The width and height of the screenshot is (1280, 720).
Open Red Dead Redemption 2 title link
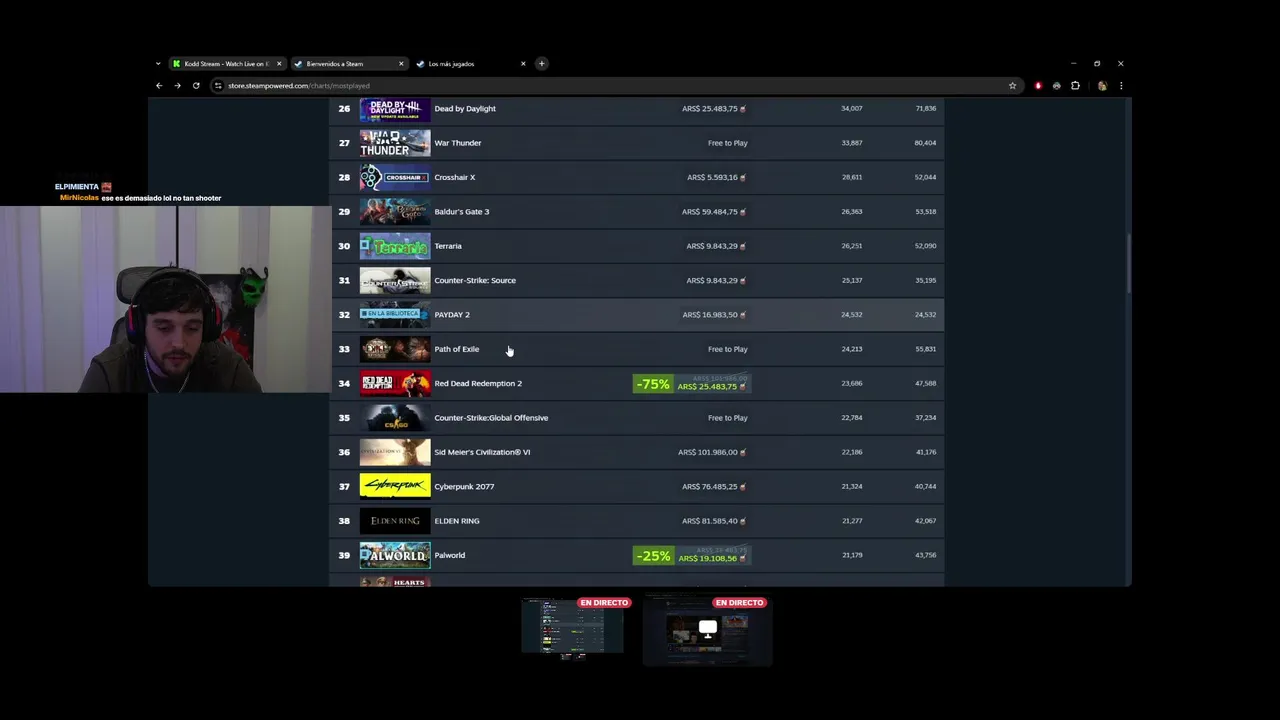[x=478, y=383]
